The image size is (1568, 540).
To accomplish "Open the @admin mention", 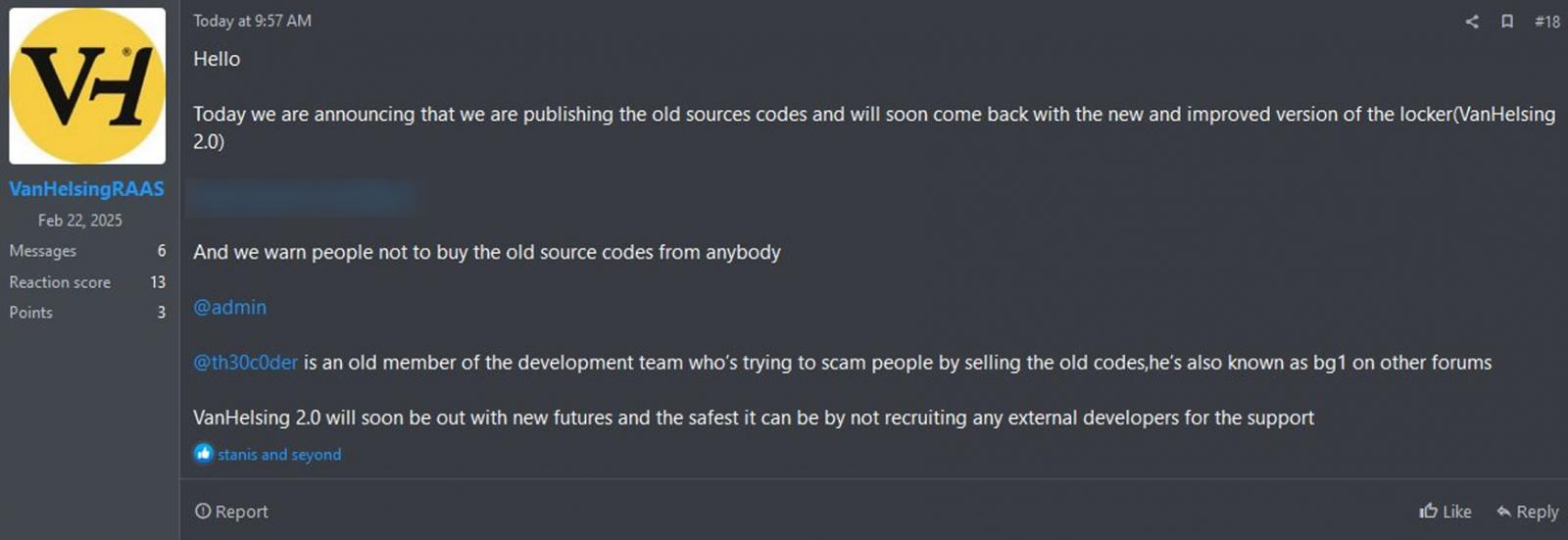I will pyautogui.click(x=229, y=308).
